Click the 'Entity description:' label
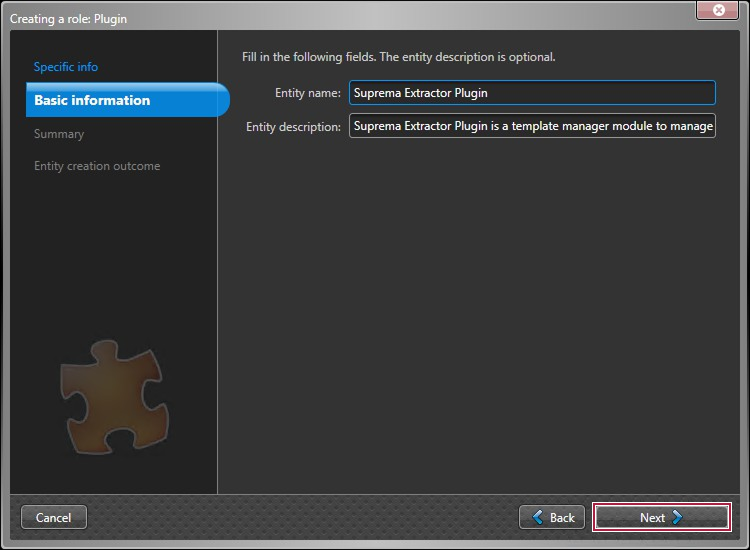The image size is (750, 550). tap(294, 127)
